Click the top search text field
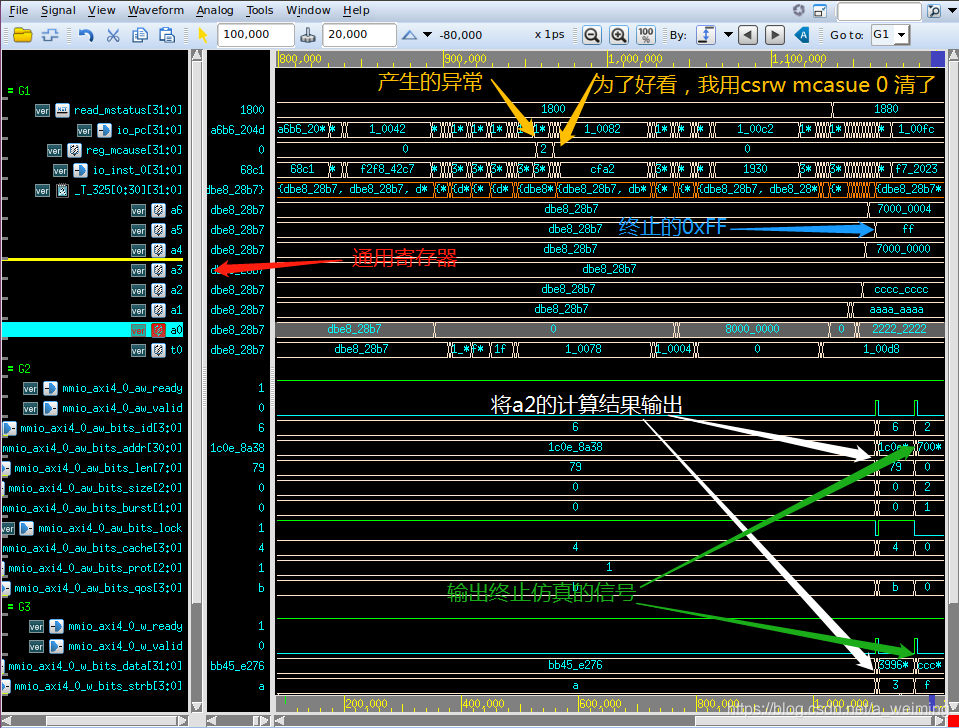 point(879,11)
